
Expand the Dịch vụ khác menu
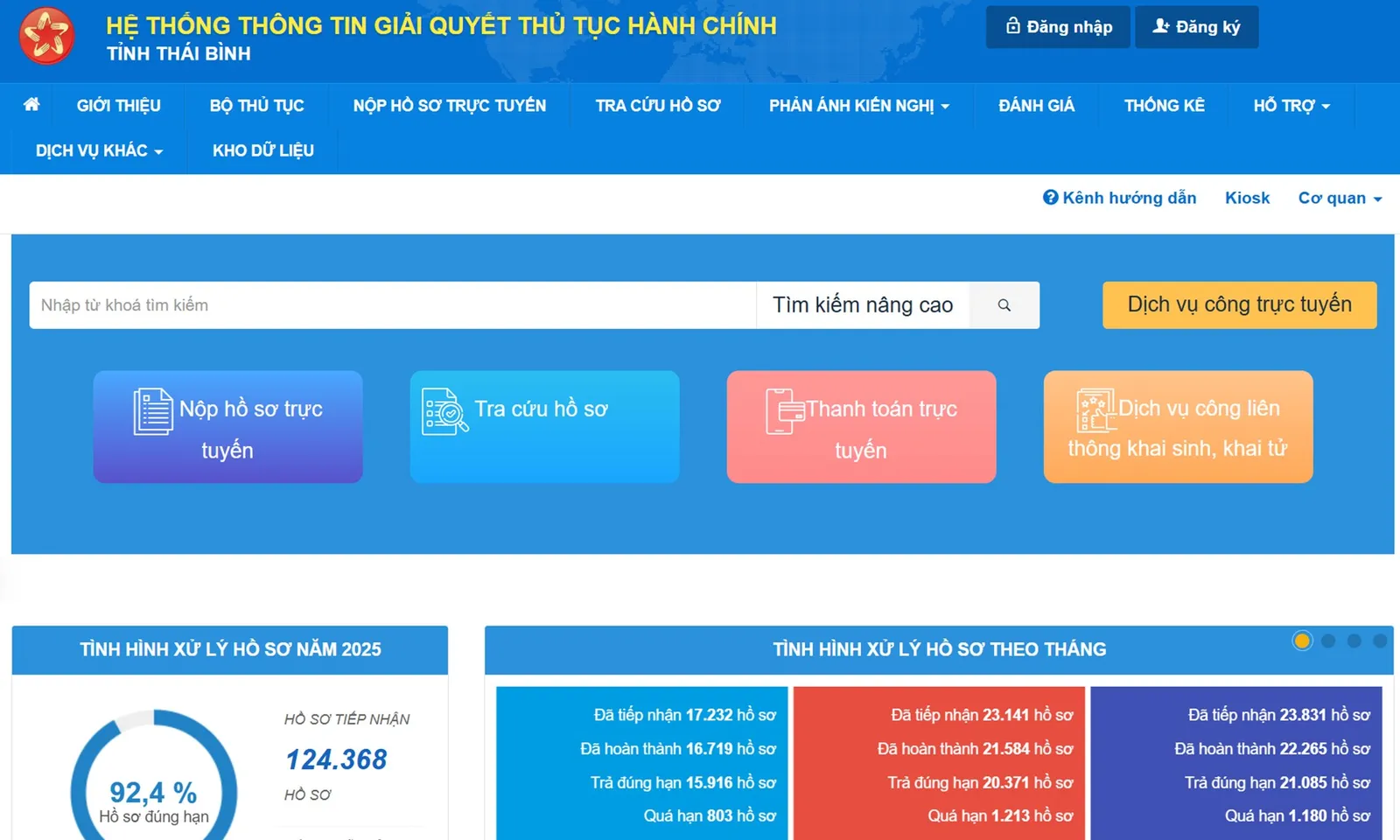coord(96,150)
